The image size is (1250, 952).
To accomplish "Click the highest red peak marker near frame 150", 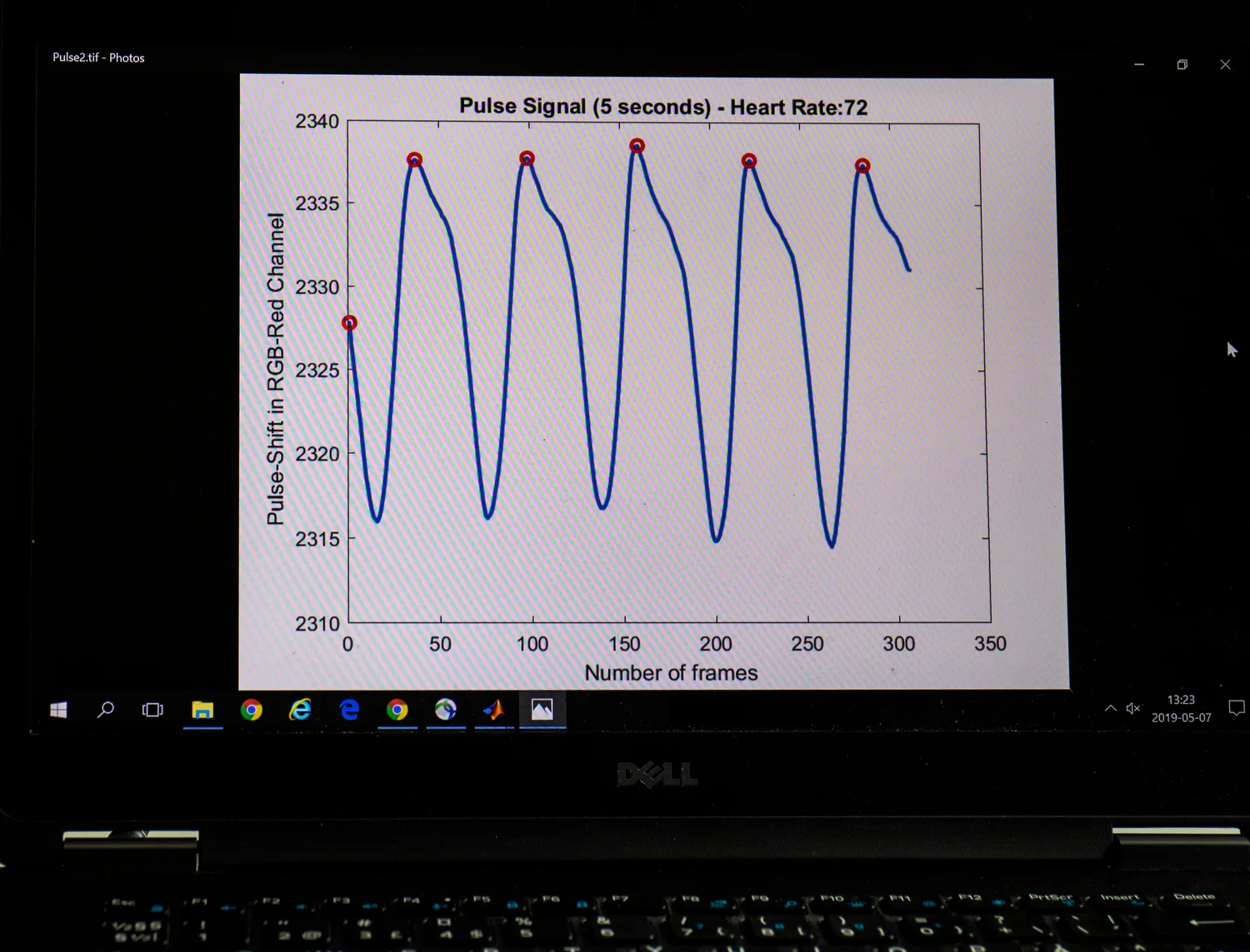I will pyautogui.click(x=637, y=146).
